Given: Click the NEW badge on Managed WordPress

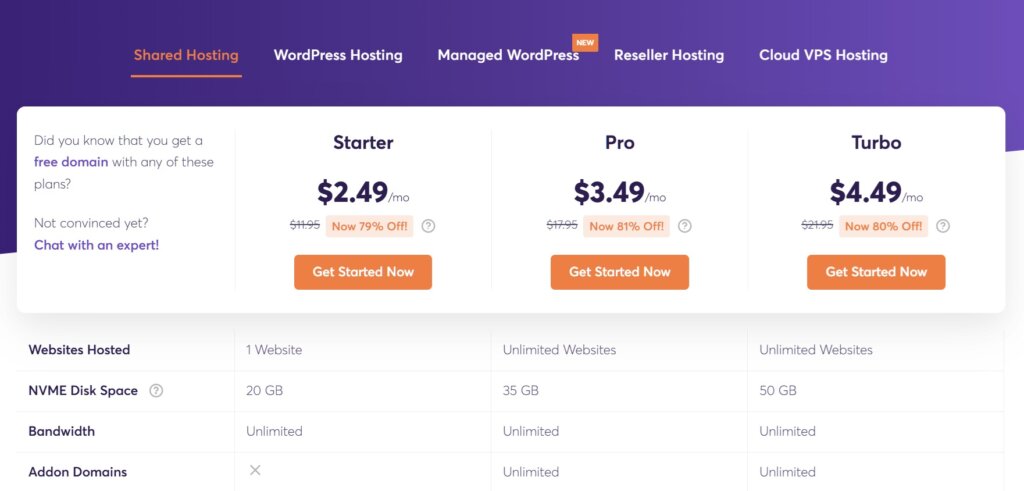Looking at the screenshot, I should tap(584, 42).
